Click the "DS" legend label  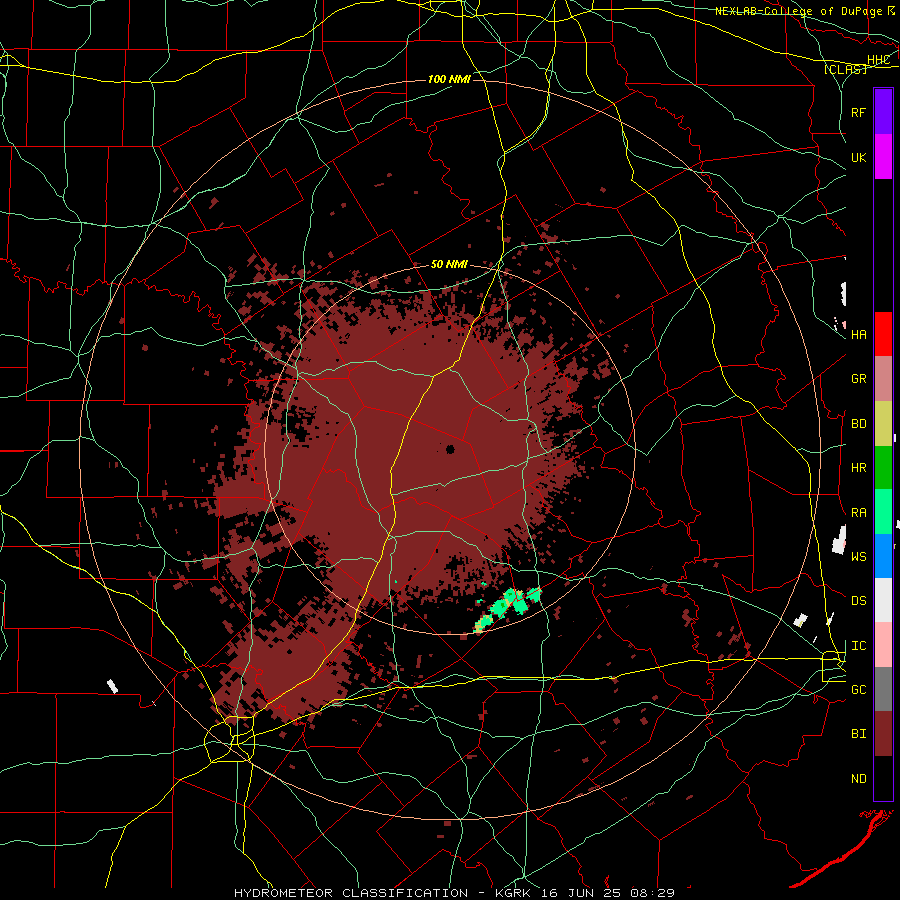[x=858, y=601]
